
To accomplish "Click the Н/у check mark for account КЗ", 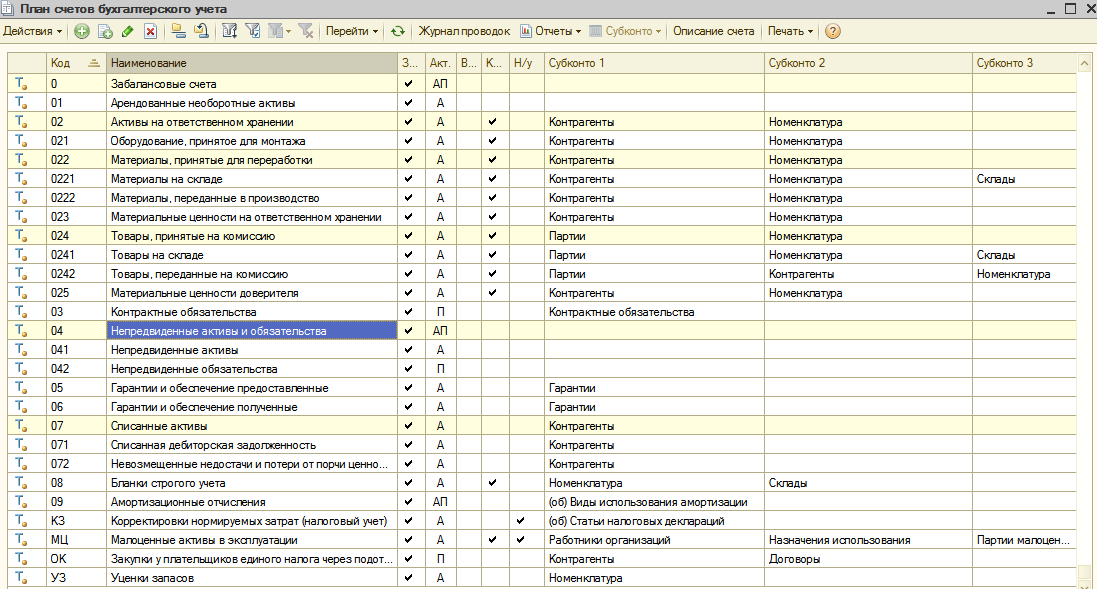I will pos(521,520).
